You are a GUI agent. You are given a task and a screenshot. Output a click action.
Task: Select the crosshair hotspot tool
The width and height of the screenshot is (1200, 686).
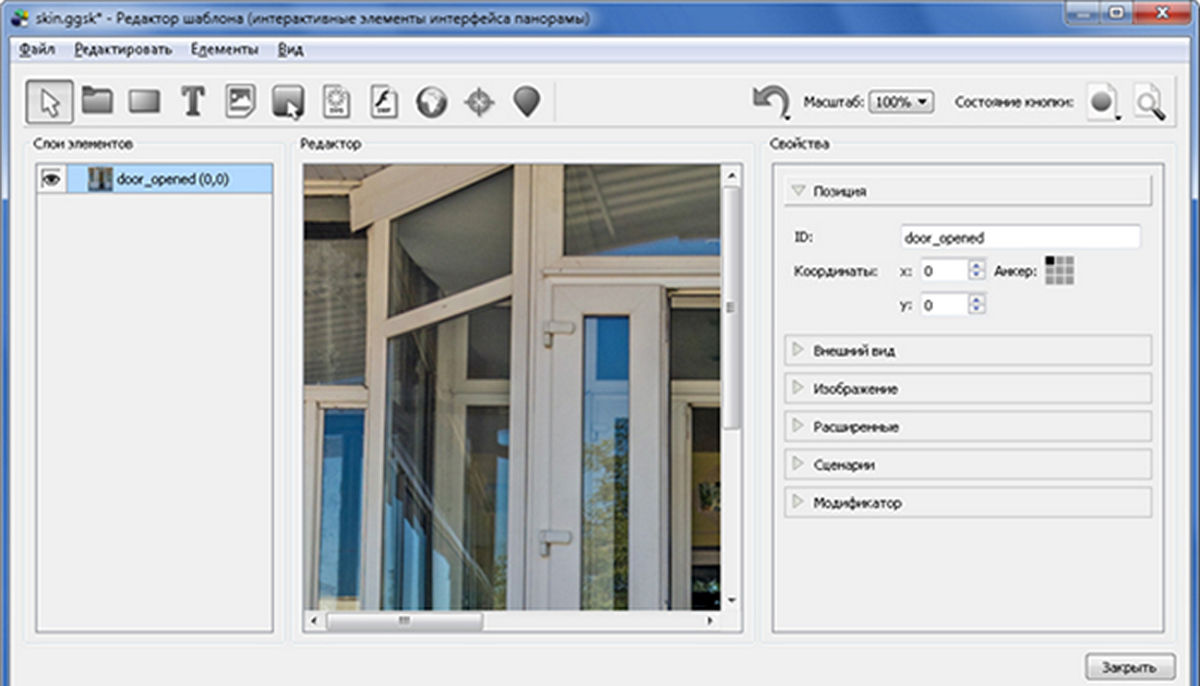tap(480, 101)
